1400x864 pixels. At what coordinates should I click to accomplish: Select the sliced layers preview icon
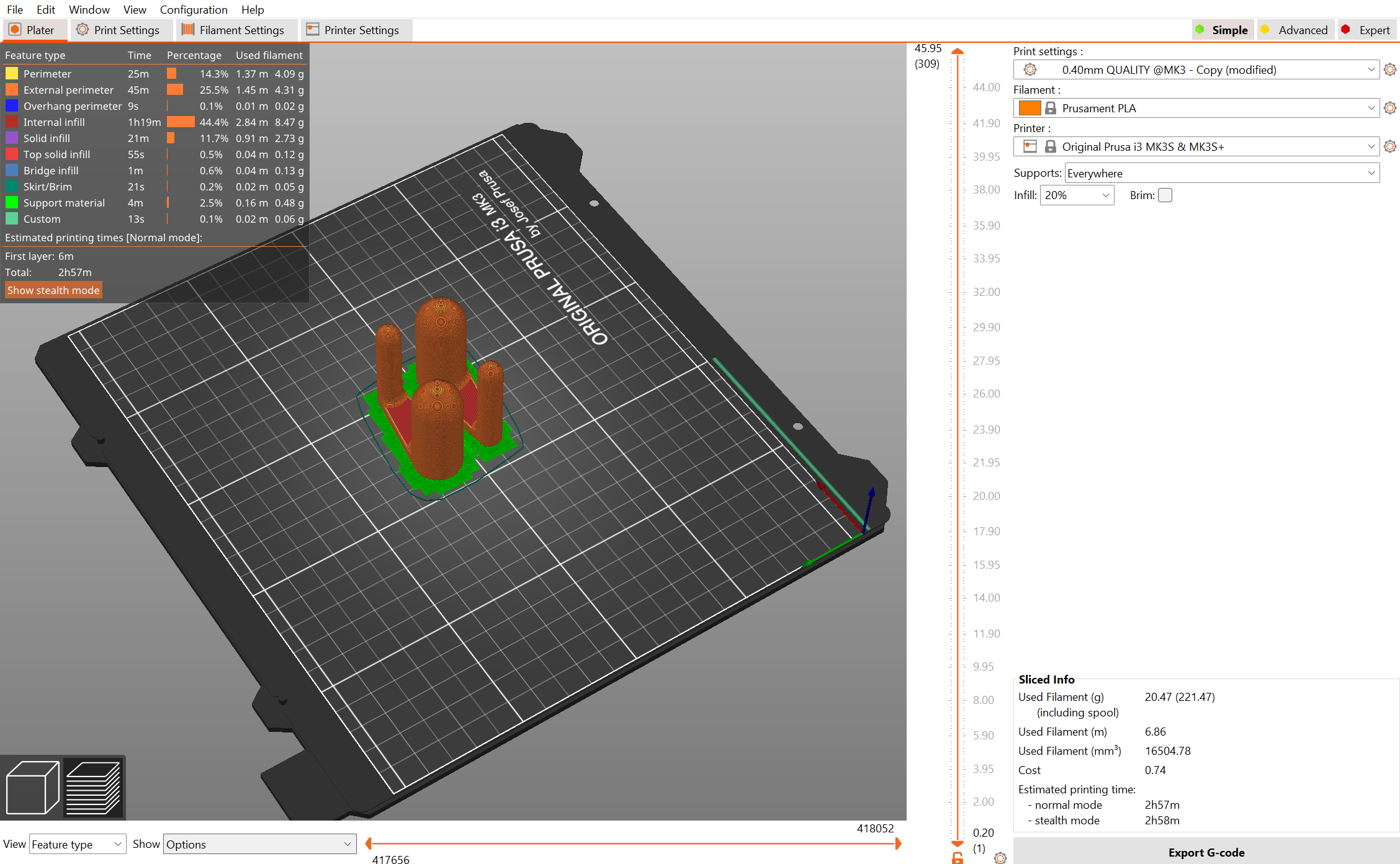(x=93, y=787)
